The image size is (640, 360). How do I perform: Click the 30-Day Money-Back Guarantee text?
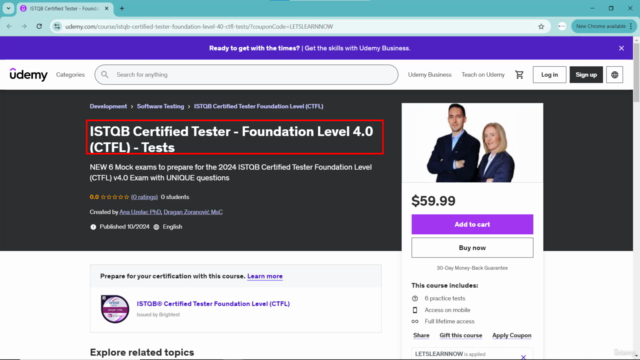pyautogui.click(x=472, y=268)
